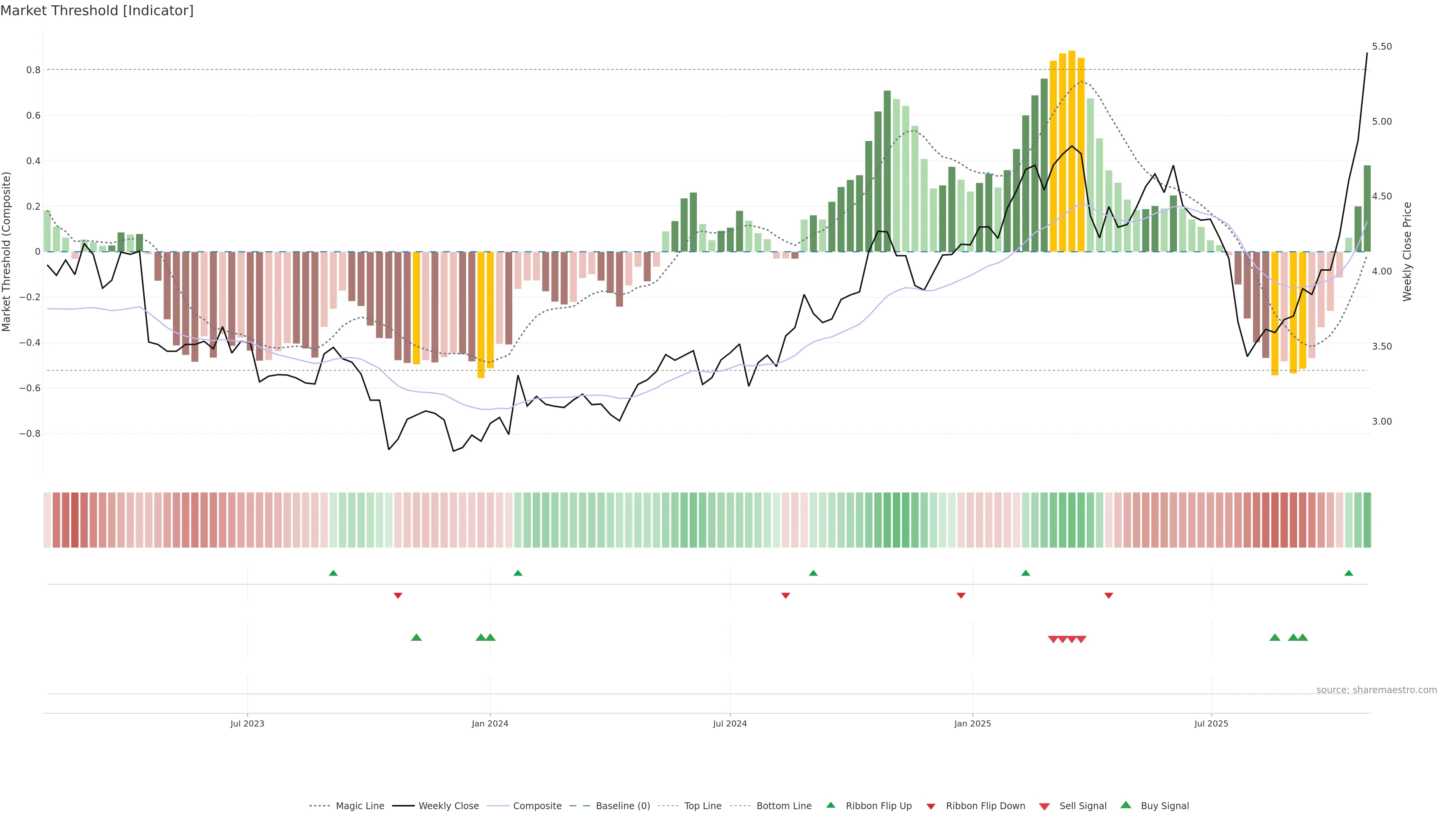Click the Sell Signal legend triangle icon

(1044, 806)
